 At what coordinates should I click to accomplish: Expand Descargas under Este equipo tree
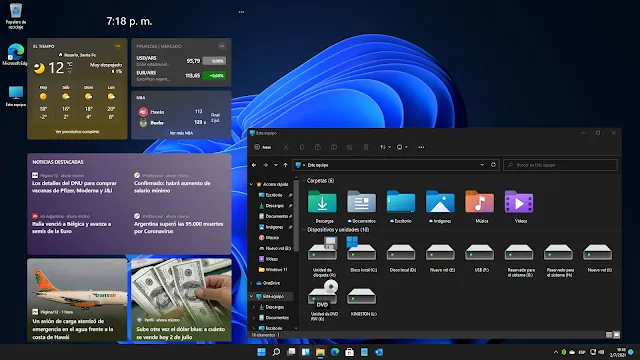254,307
